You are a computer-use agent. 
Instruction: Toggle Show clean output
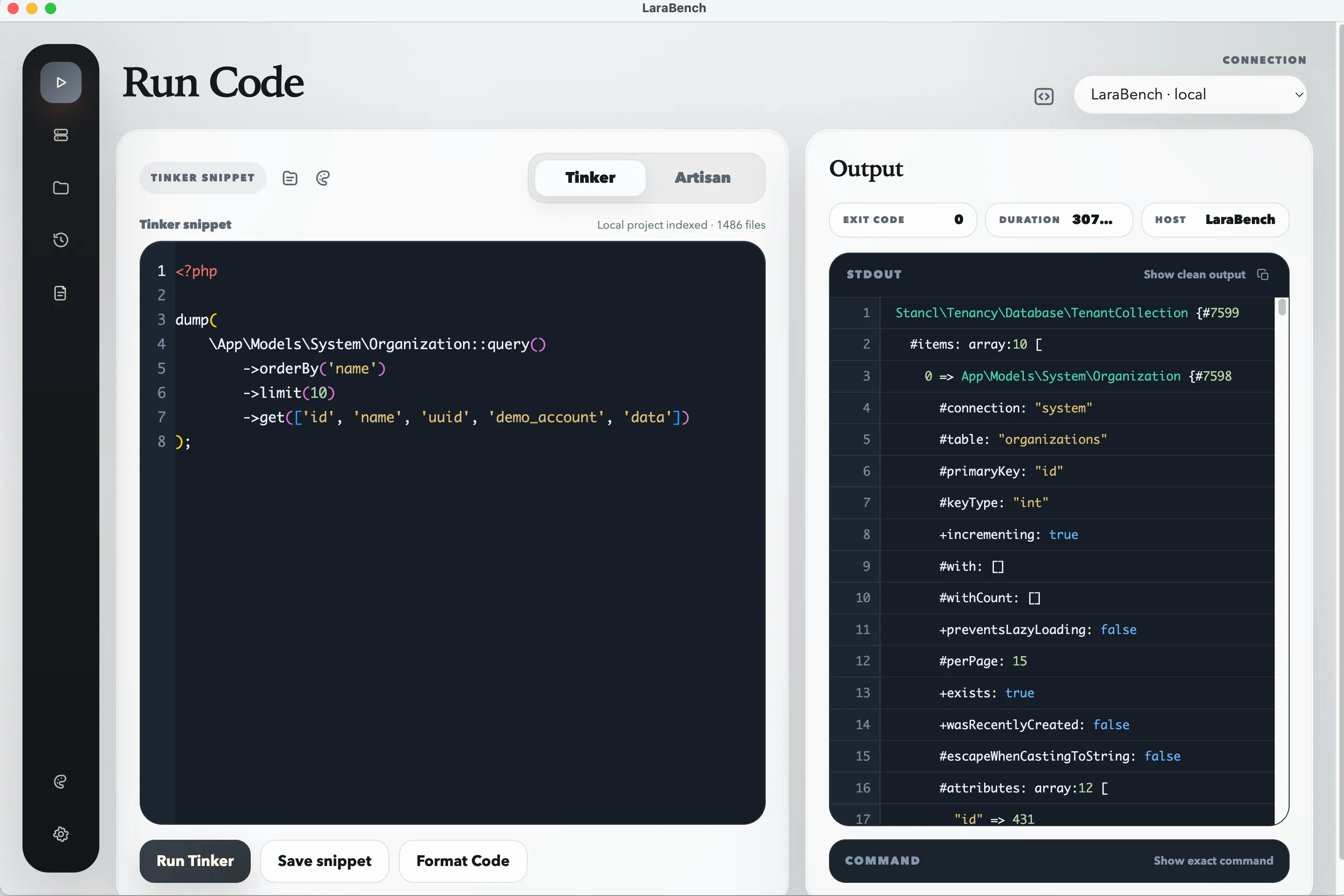click(1195, 275)
